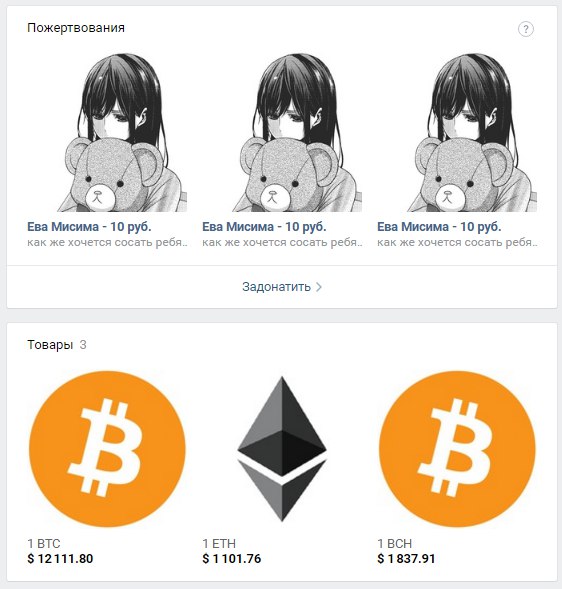Select the 1 ETH product title
The width and height of the screenshot is (562, 589).
click(219, 544)
